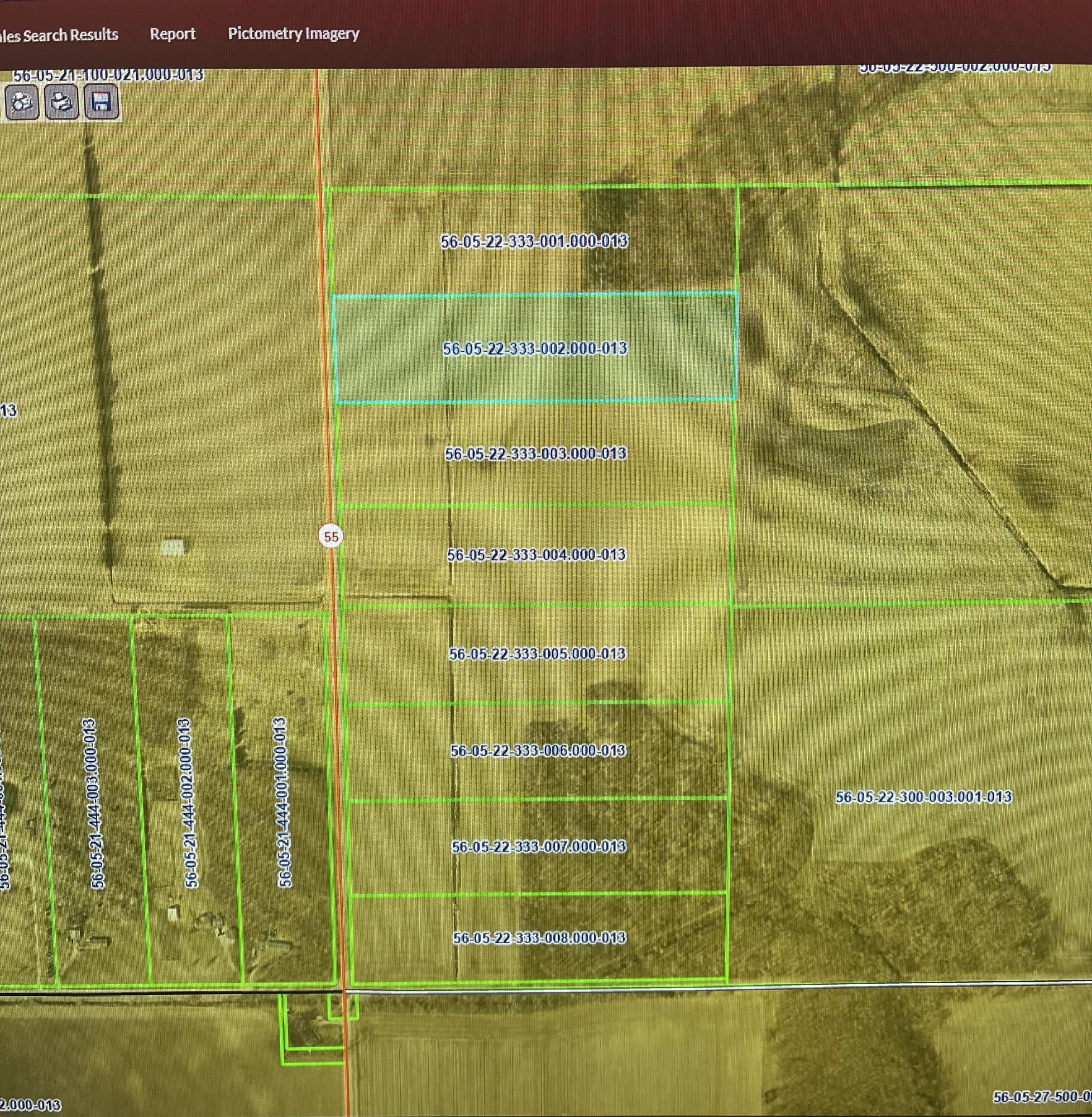Screen dimensions: 1092x1117
Task: Click parcel label 56-05-21-100-021.000-013
Action: (x=108, y=75)
